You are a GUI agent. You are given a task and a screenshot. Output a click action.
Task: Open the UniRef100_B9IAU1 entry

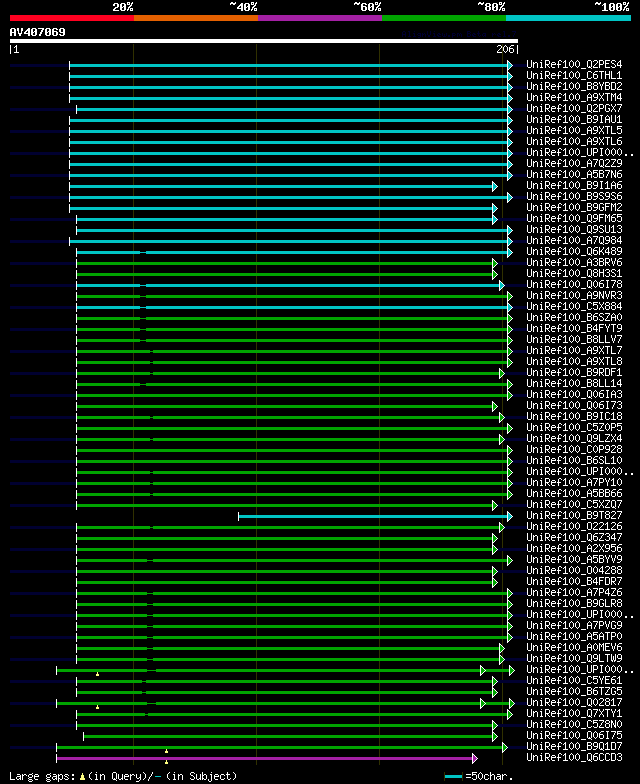pyautogui.click(x=574, y=120)
